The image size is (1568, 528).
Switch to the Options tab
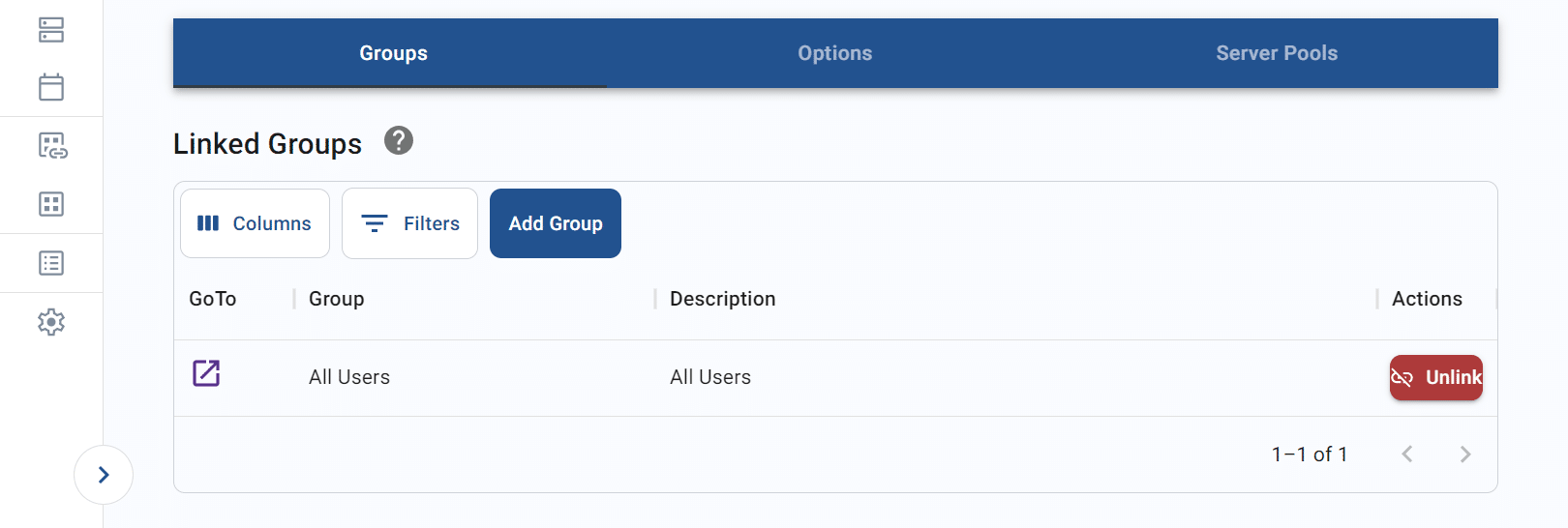(835, 53)
